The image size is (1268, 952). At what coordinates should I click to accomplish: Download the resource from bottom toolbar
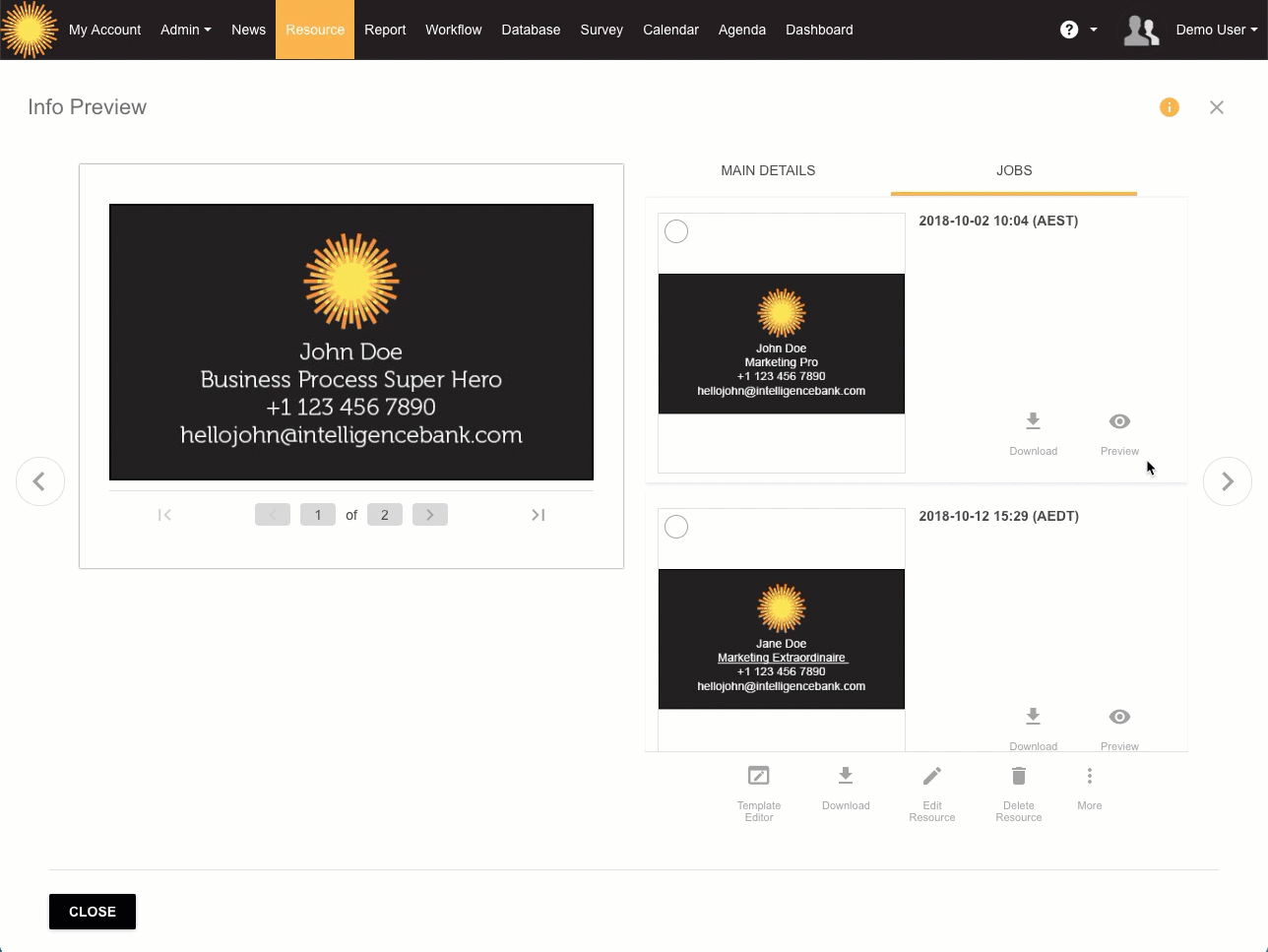tap(846, 788)
